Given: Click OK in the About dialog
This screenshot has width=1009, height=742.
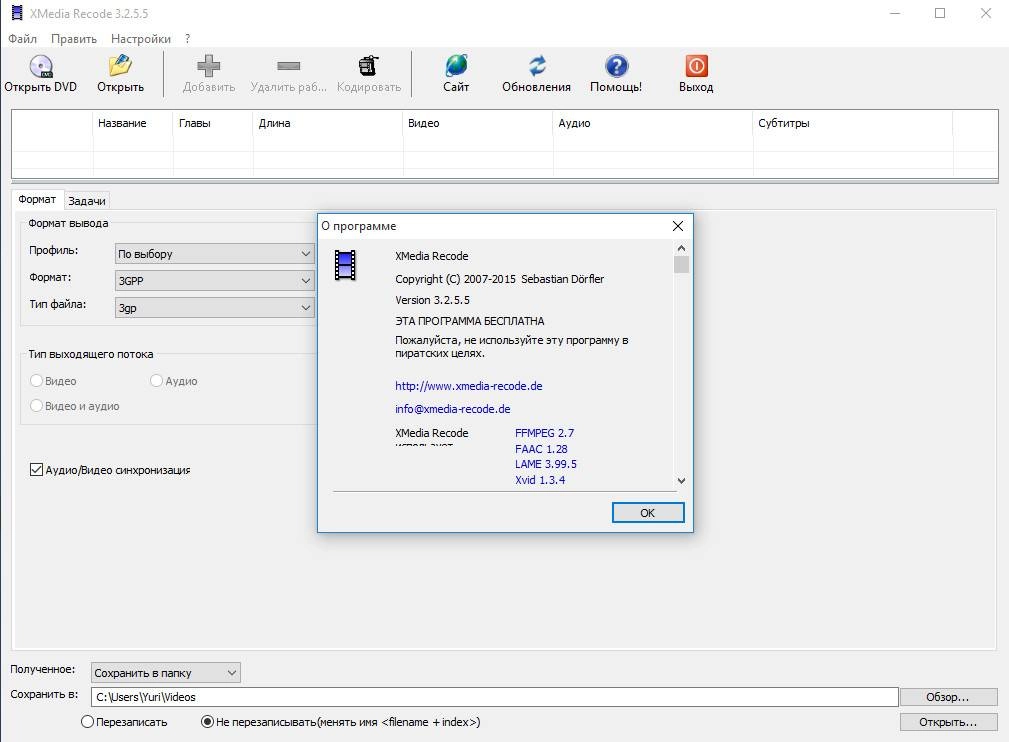Looking at the screenshot, I should click(x=647, y=513).
